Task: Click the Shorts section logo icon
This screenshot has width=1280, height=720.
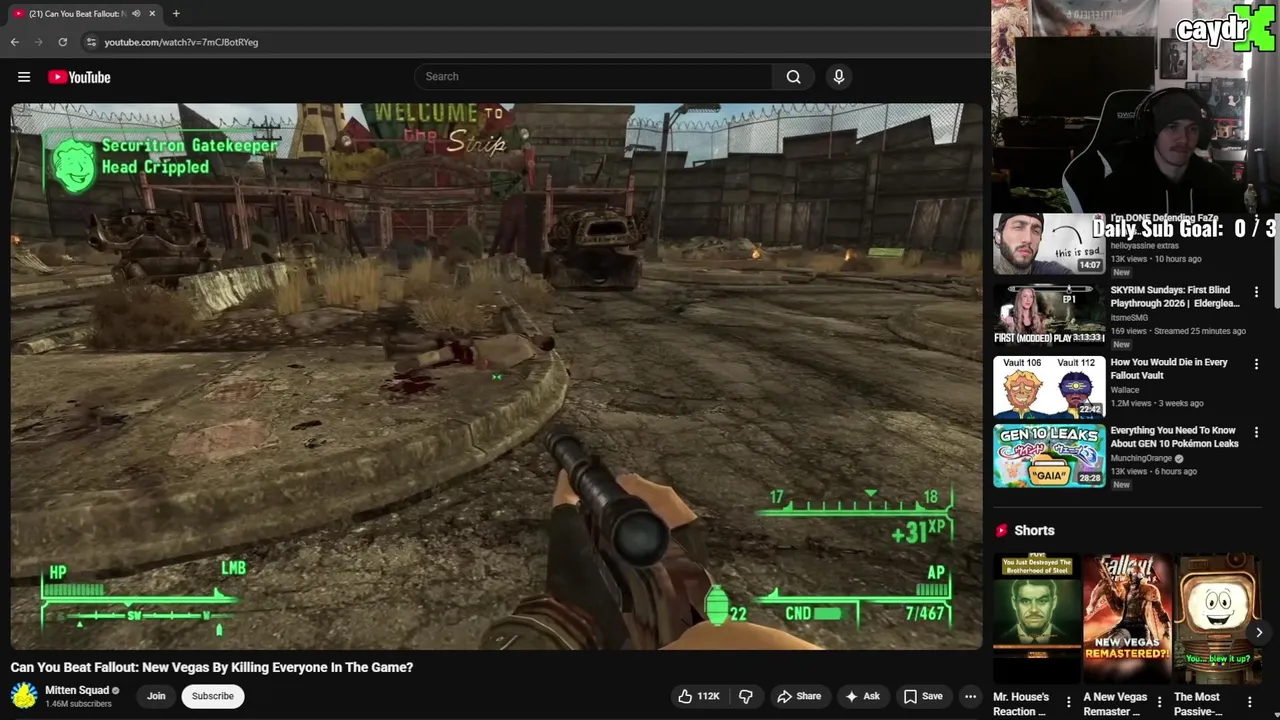Action: pyautogui.click(x=1001, y=531)
